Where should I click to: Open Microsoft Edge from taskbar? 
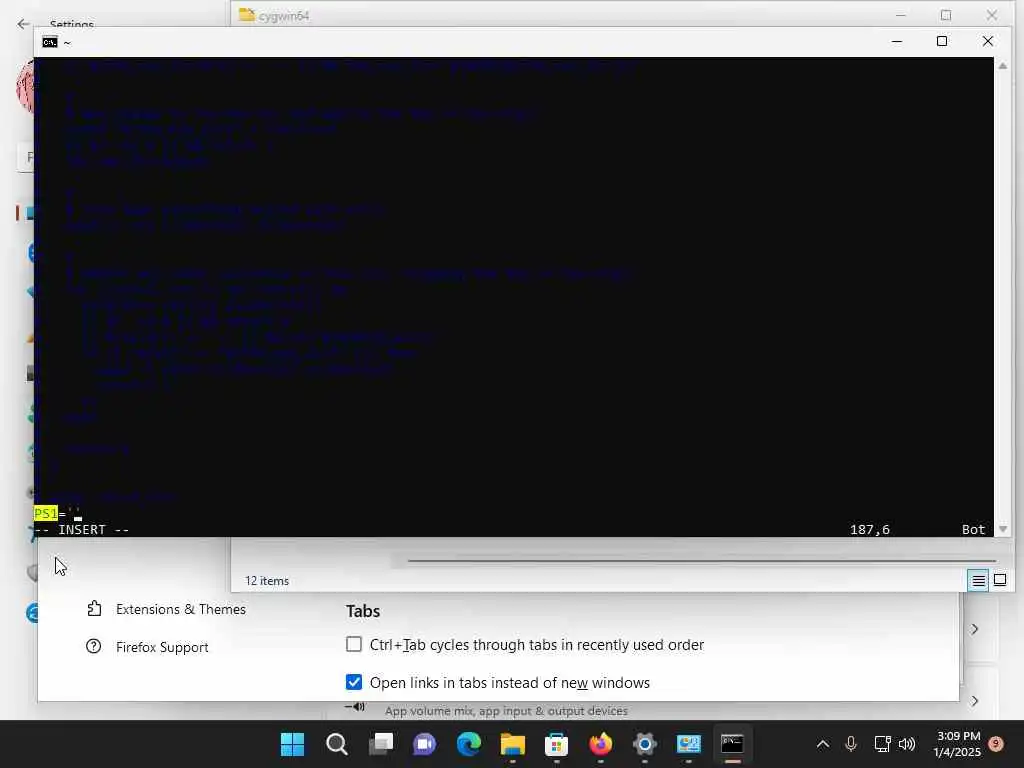(x=469, y=744)
